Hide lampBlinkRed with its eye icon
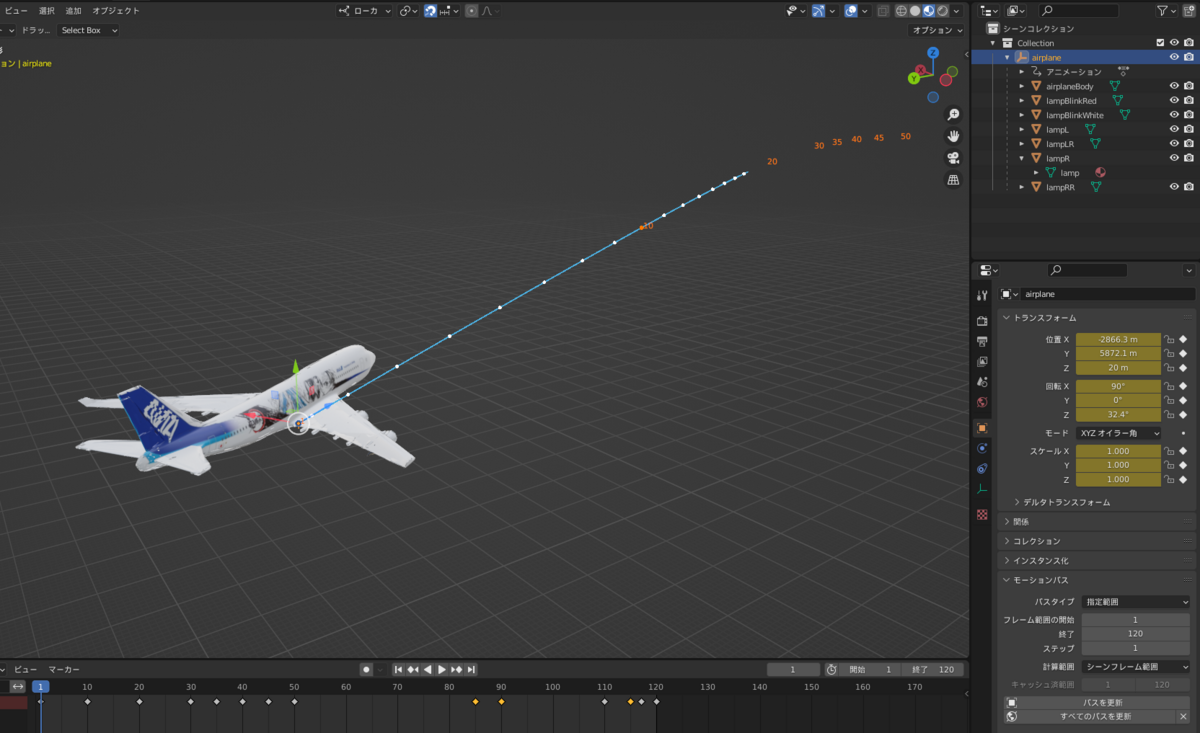The image size is (1200, 733). coord(1175,101)
